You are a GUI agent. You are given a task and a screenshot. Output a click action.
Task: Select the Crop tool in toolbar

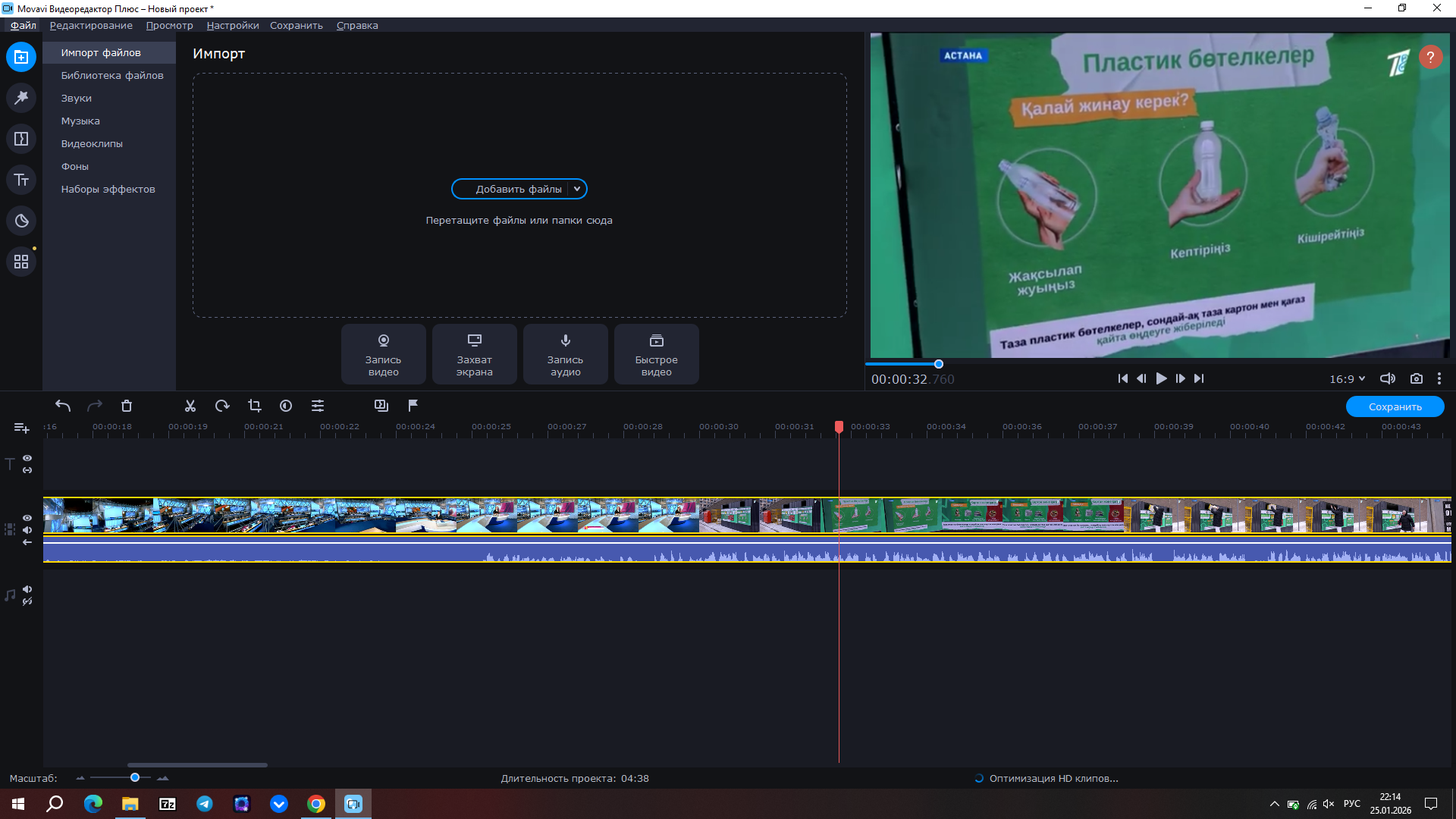(x=254, y=406)
